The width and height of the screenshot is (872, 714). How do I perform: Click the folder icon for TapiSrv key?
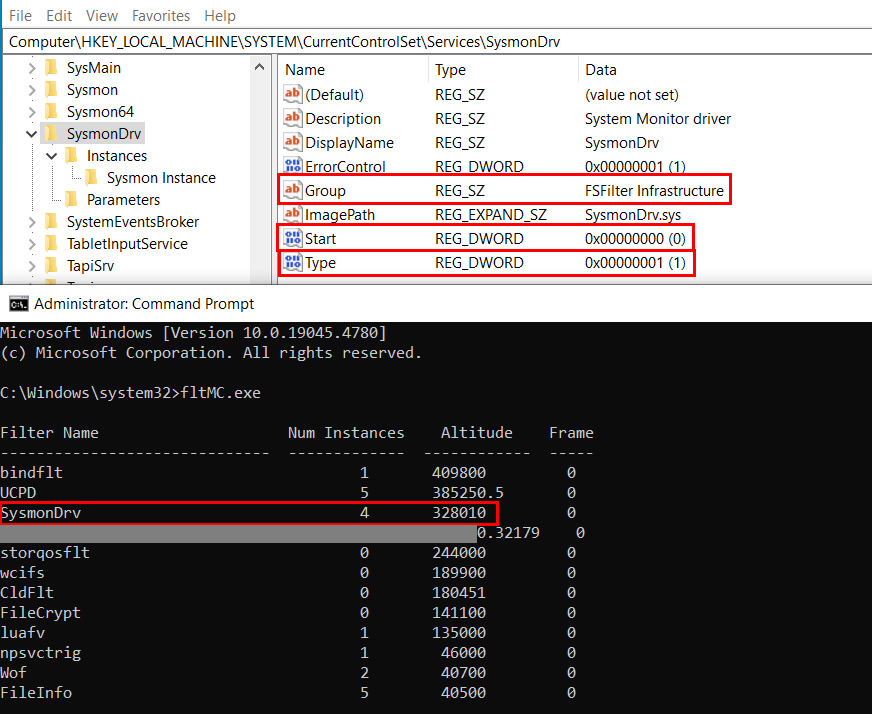(x=52, y=266)
